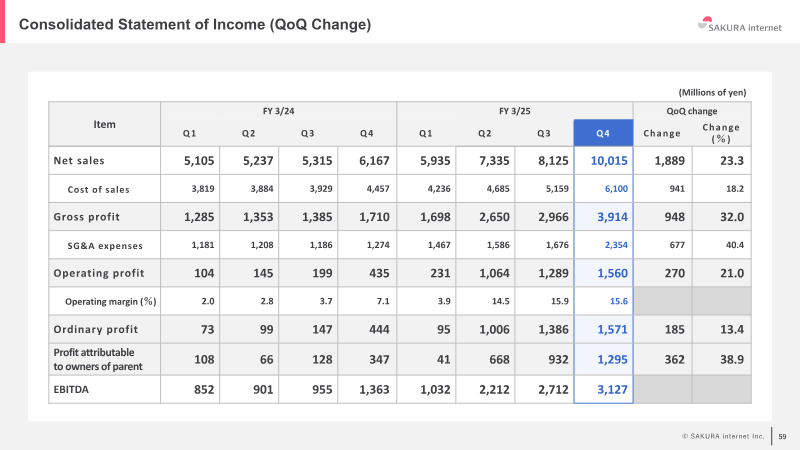This screenshot has width=800, height=450.
Task: Select the Millions of yen note
Action: pos(712,92)
